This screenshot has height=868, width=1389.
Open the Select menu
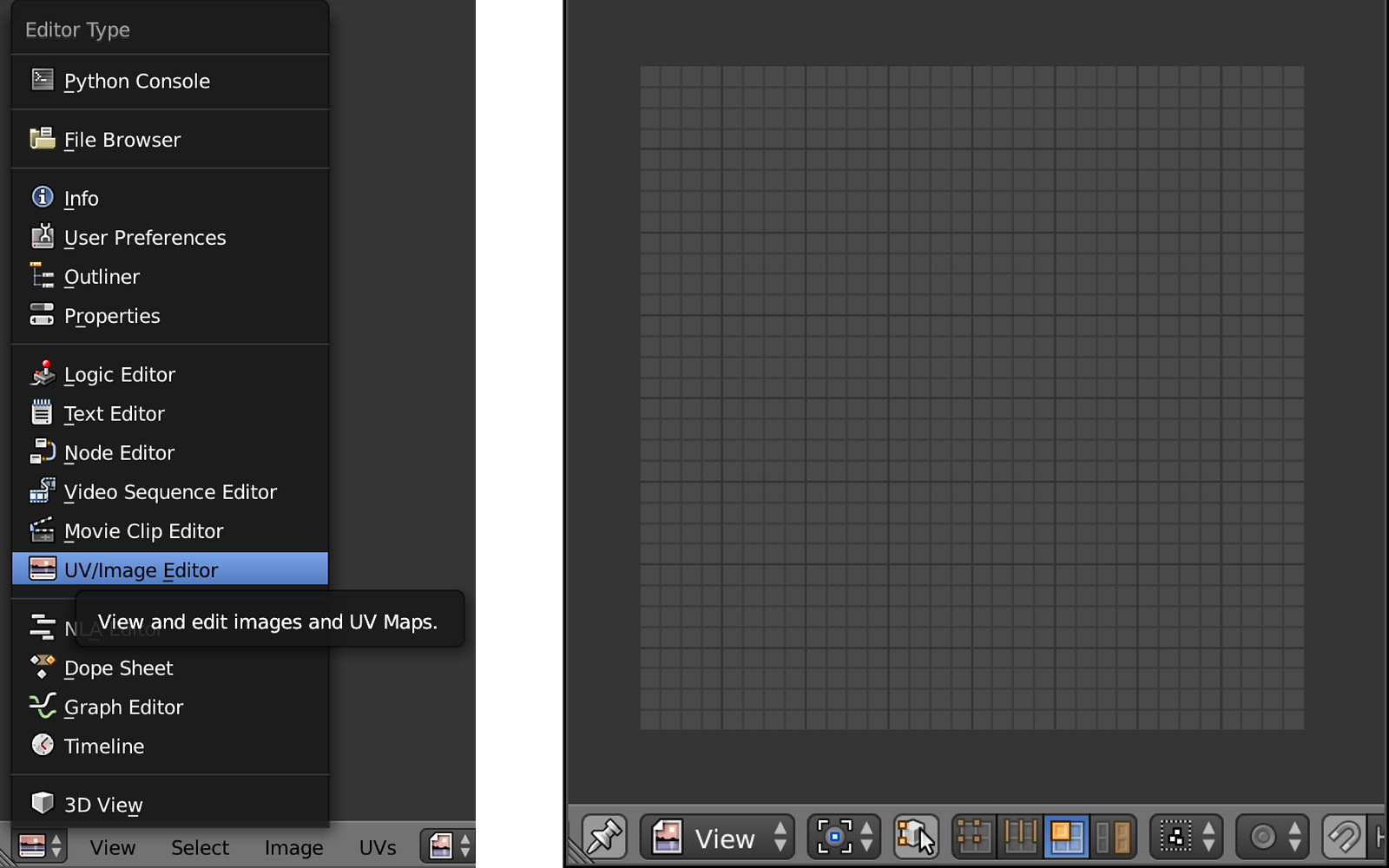[x=200, y=847]
